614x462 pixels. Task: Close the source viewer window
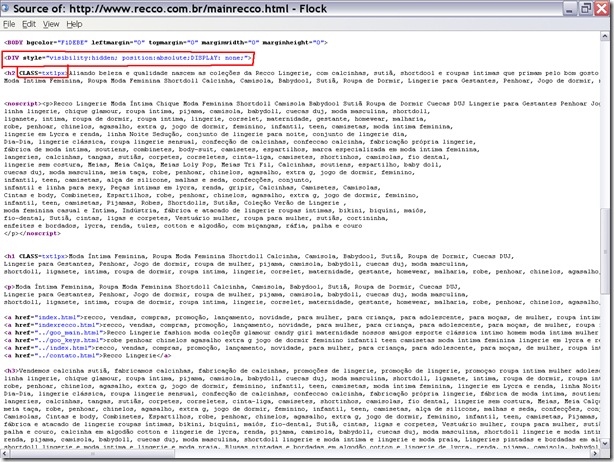click(x=602, y=9)
